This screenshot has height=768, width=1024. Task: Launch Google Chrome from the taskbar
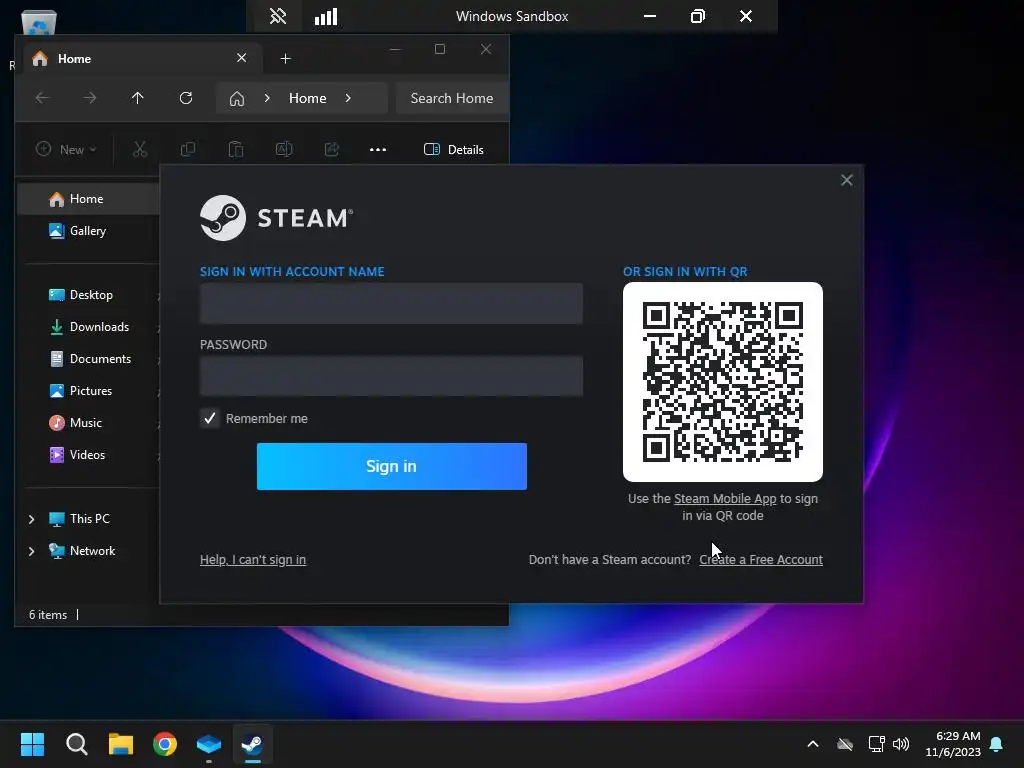[x=165, y=744]
